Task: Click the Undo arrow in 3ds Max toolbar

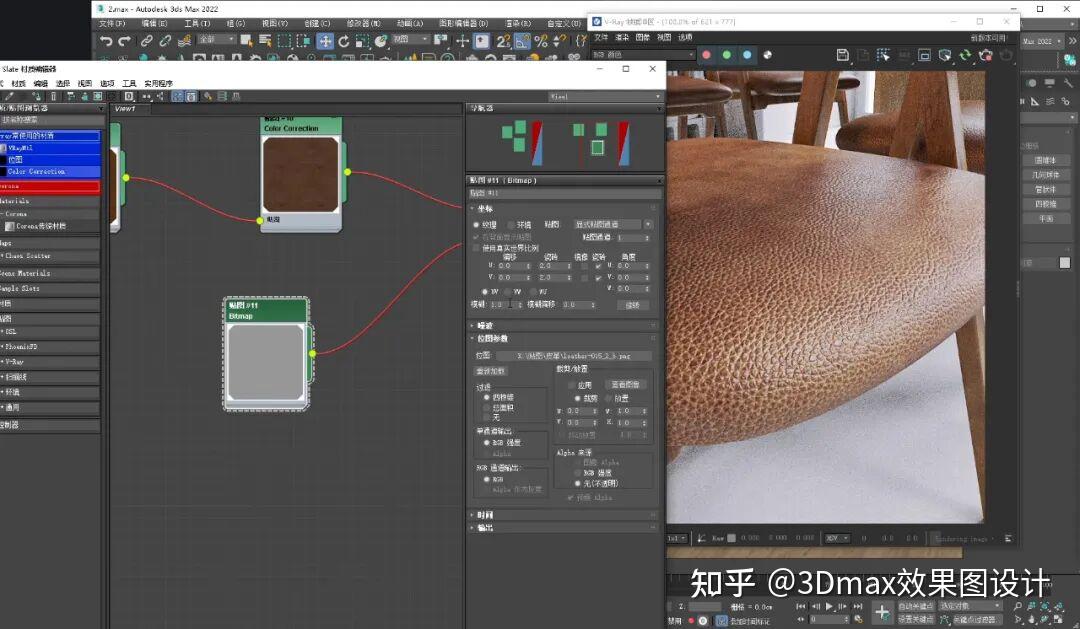Action: [105, 41]
